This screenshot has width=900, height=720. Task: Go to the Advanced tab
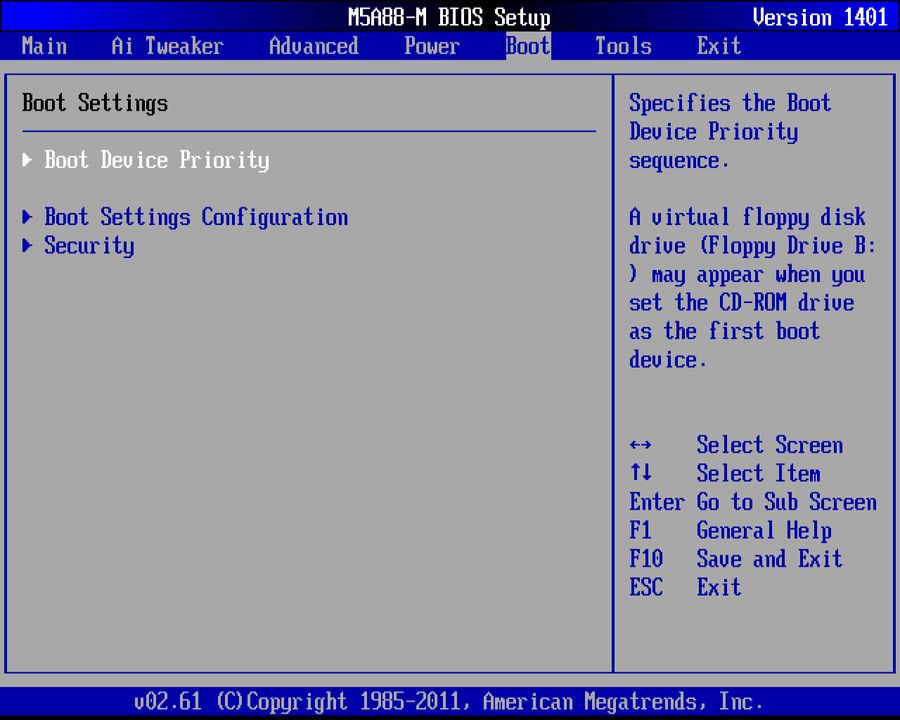click(x=313, y=46)
